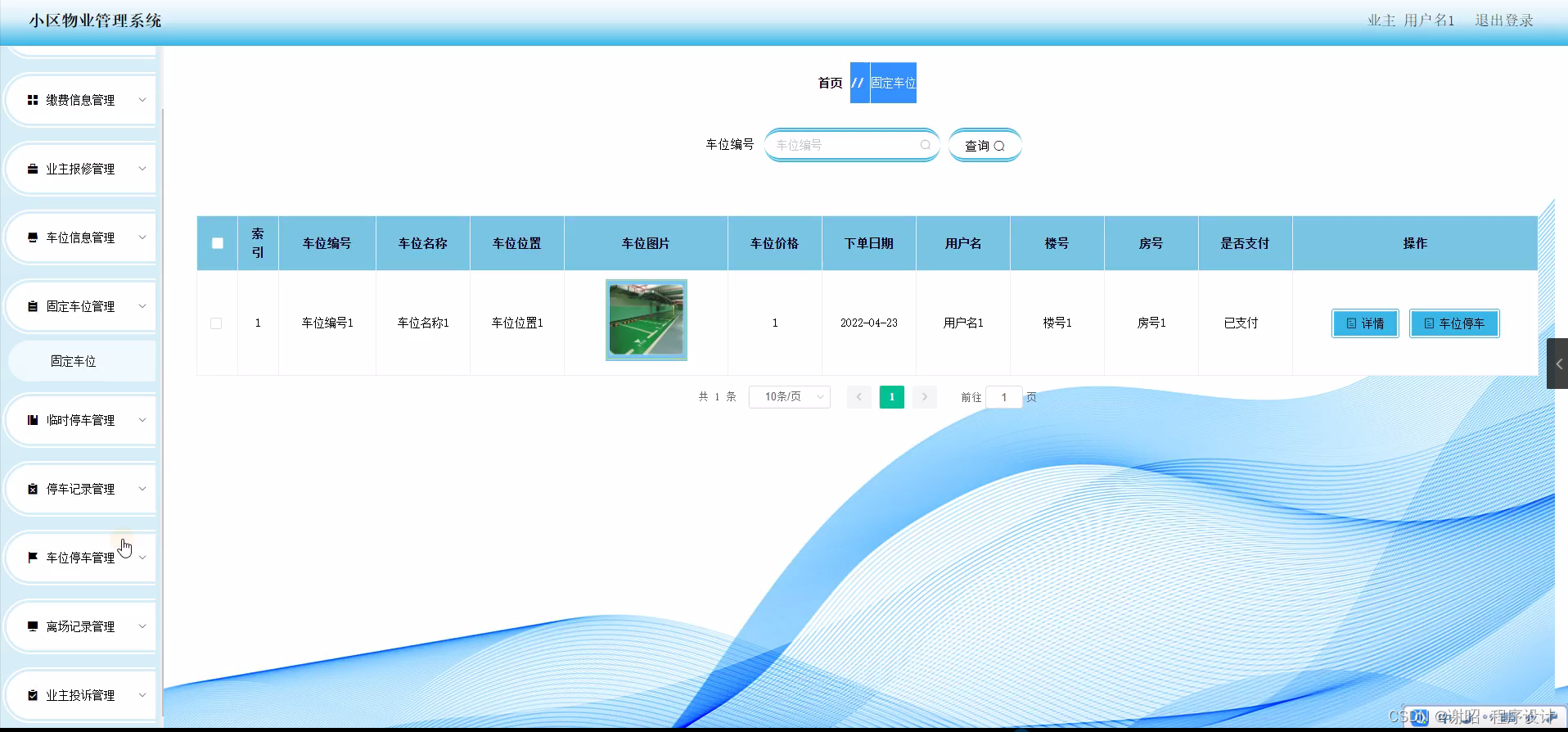Click 退出登录 to log out
This screenshot has width=1568, height=732.
click(x=1504, y=20)
